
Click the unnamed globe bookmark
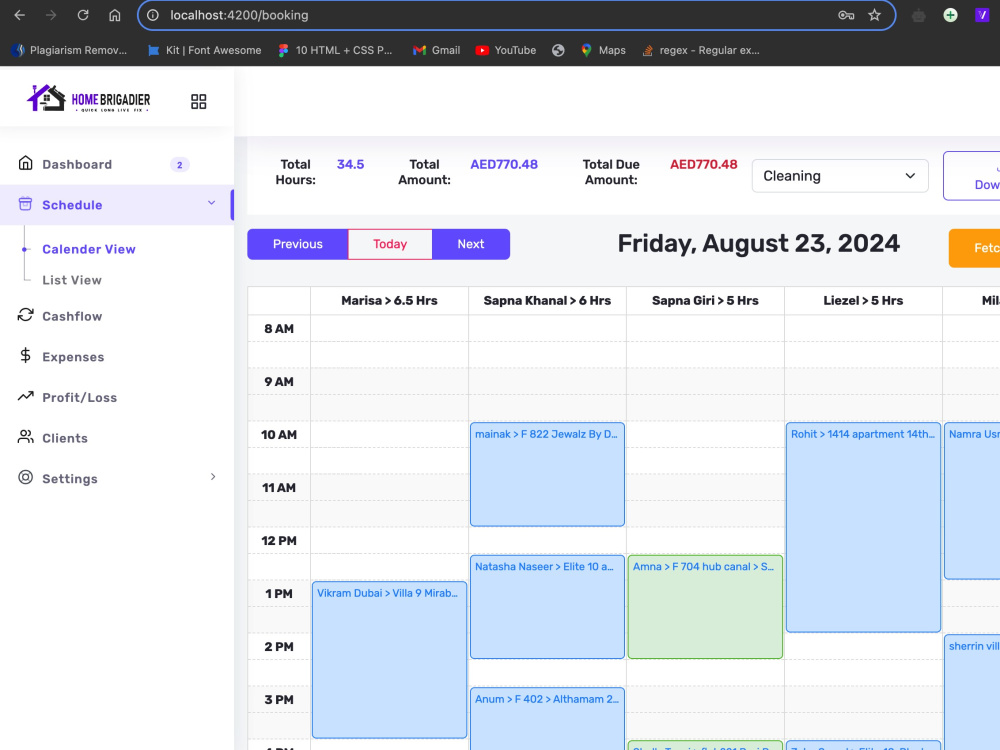pyautogui.click(x=558, y=50)
